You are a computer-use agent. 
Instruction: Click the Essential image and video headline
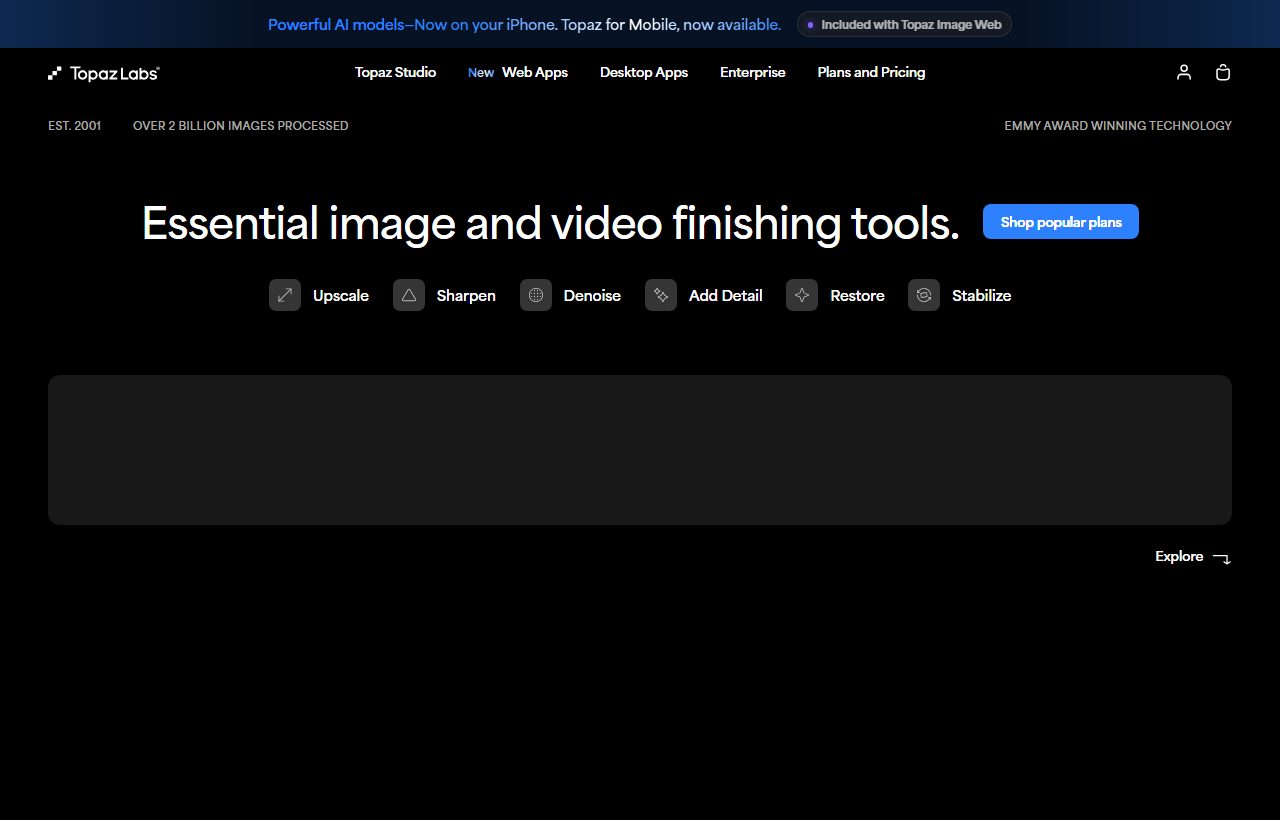pyautogui.click(x=551, y=223)
